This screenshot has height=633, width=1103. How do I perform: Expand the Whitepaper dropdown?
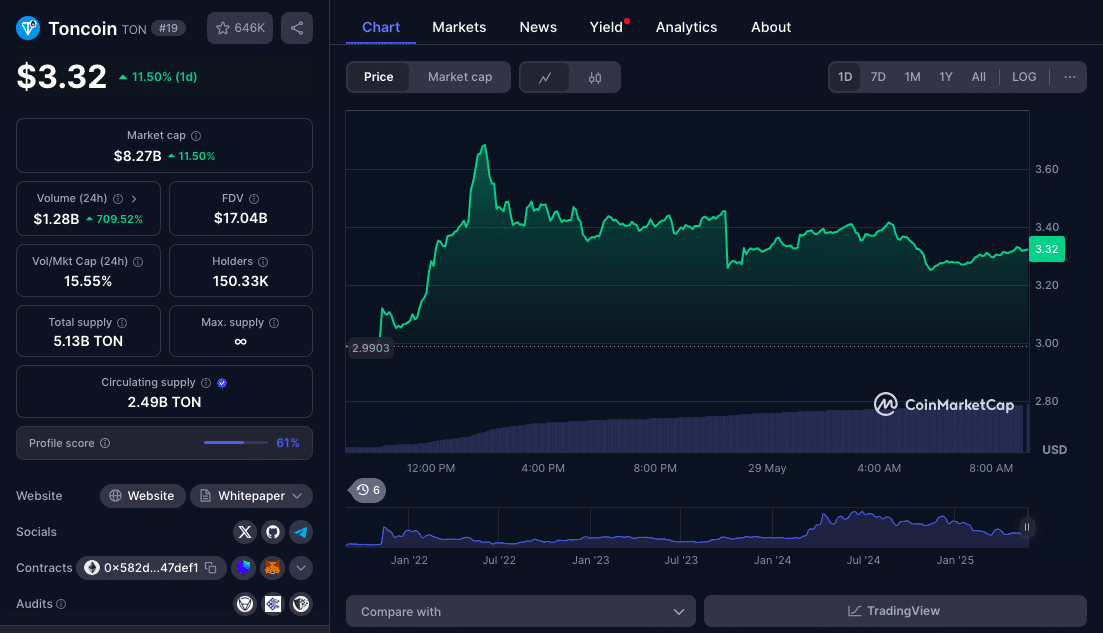[x=252, y=496]
